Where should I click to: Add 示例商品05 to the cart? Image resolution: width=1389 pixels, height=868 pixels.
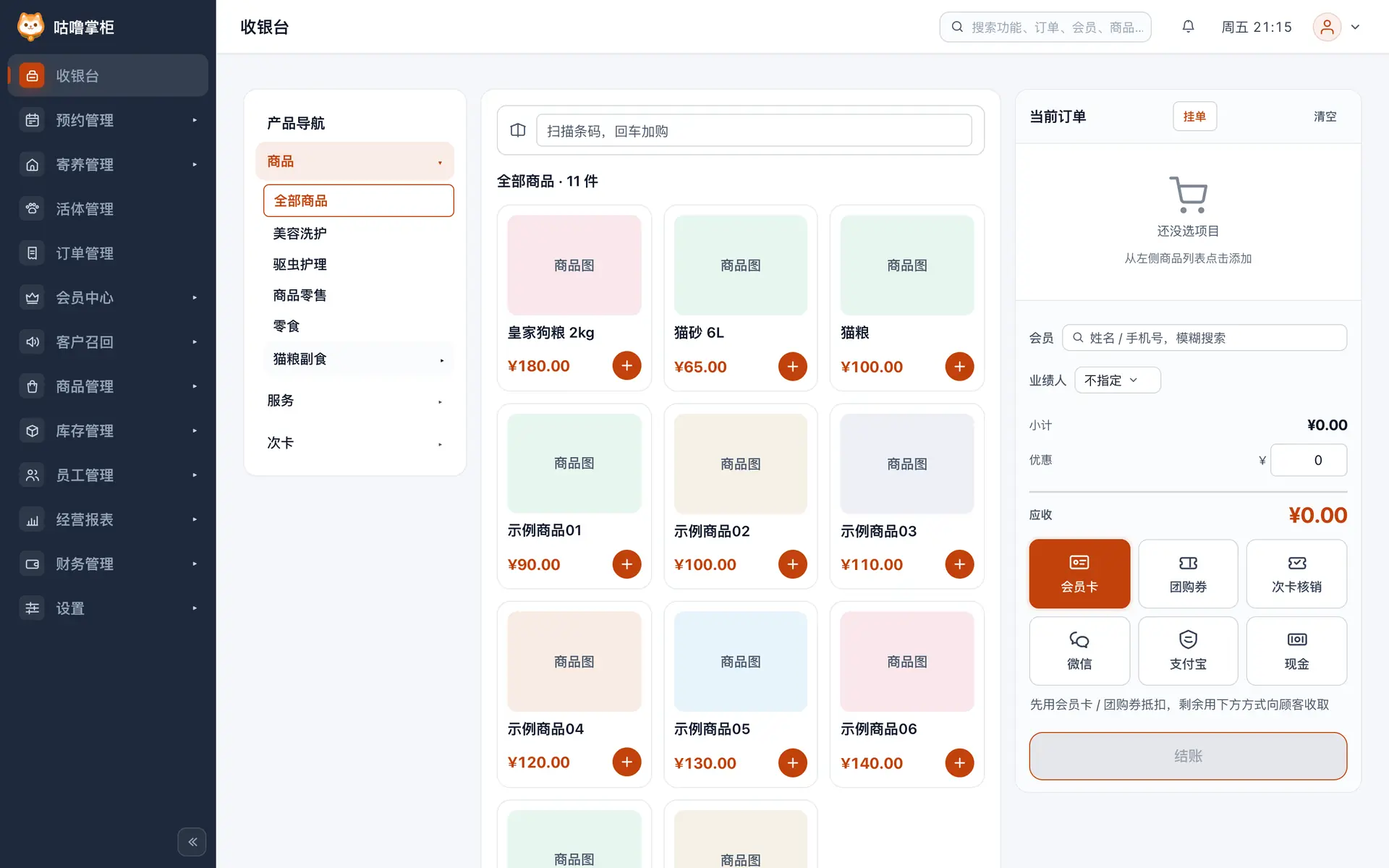[x=793, y=762]
